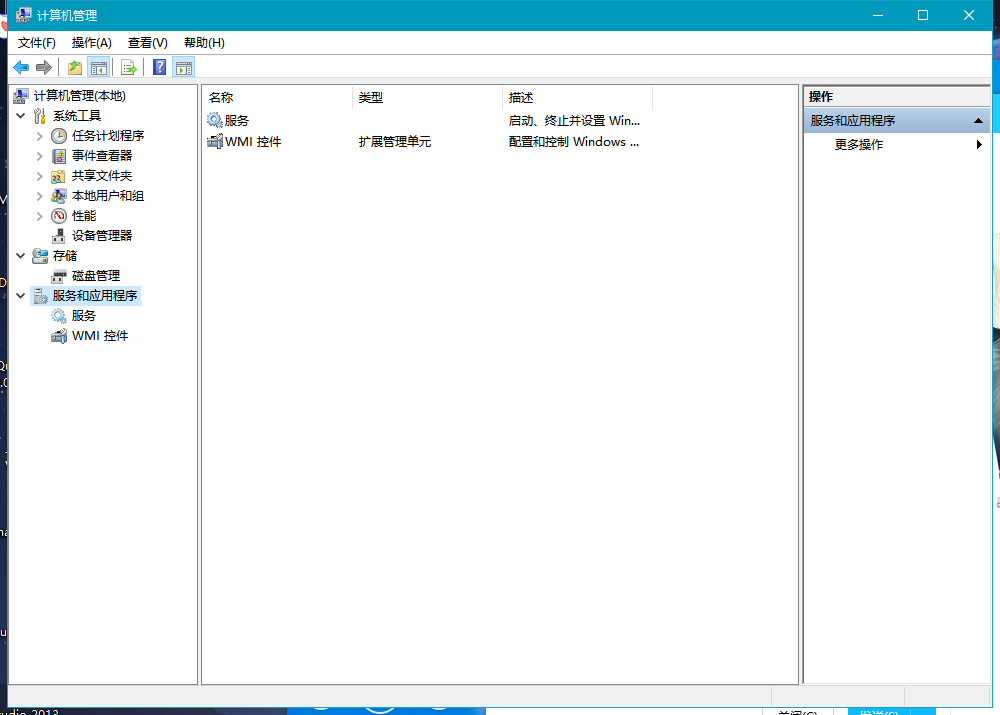Click the forward navigation arrow
The height and width of the screenshot is (715, 1000).
[x=44, y=67]
